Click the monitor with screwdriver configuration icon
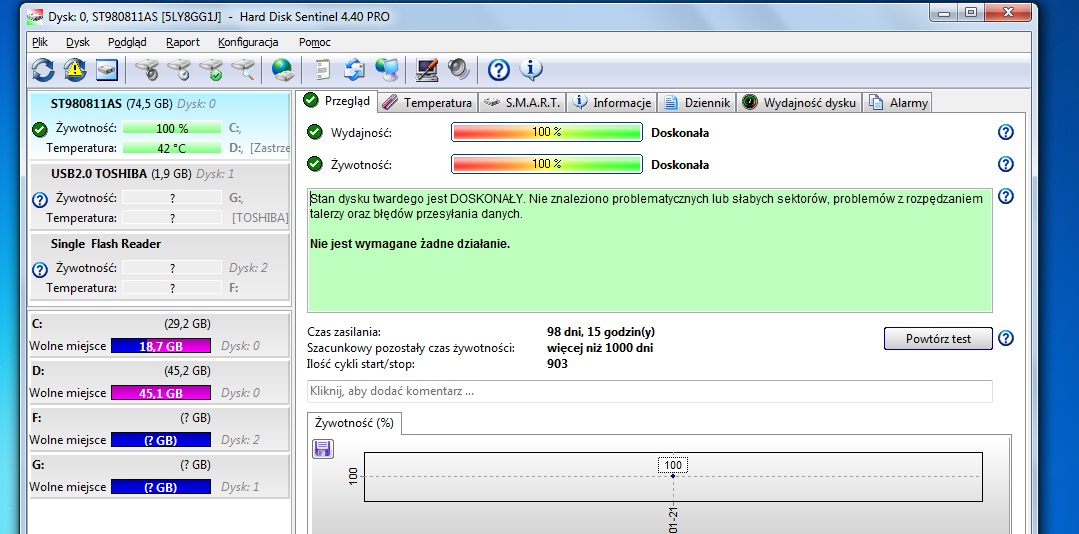Screen dimensions: 1079x534 point(427,70)
